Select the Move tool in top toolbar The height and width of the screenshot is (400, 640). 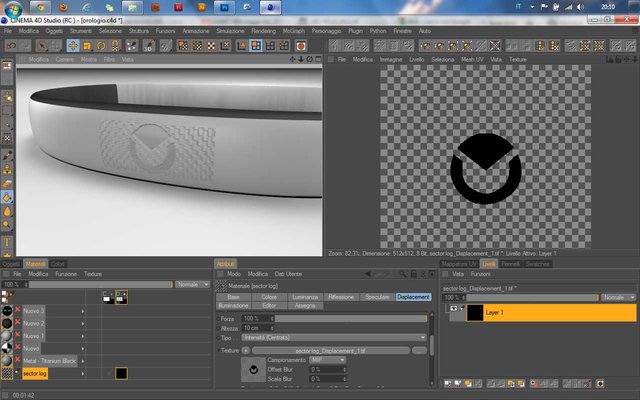[x=73, y=46]
